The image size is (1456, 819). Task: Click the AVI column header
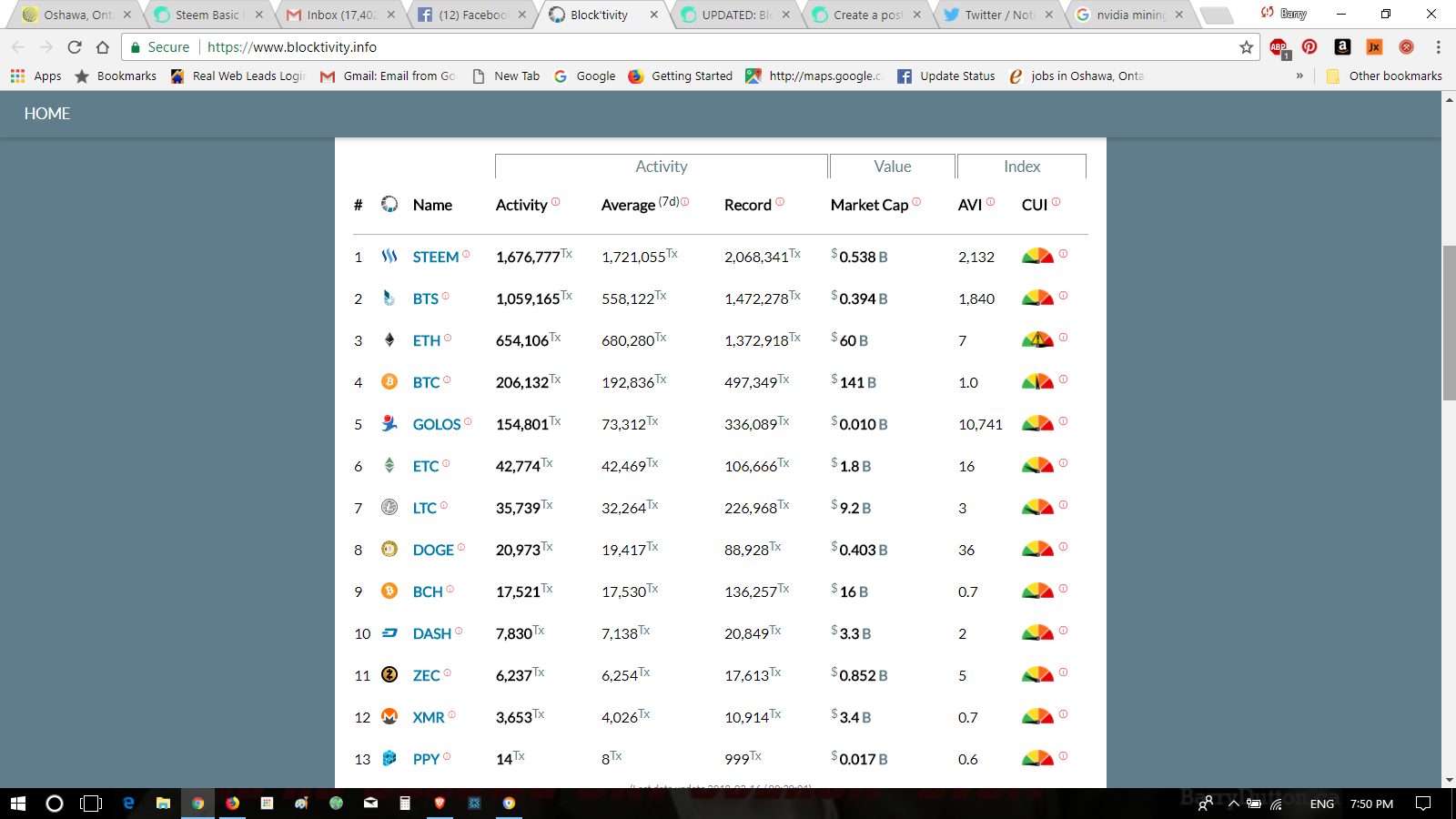(x=970, y=205)
